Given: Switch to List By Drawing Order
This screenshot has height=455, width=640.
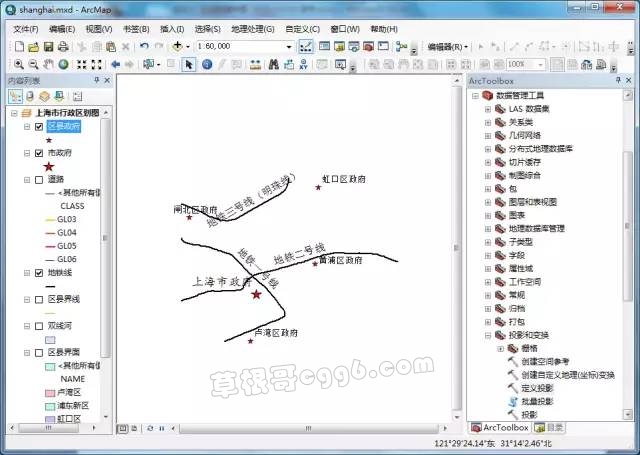Looking at the screenshot, I should pyautogui.click(x=16, y=96).
